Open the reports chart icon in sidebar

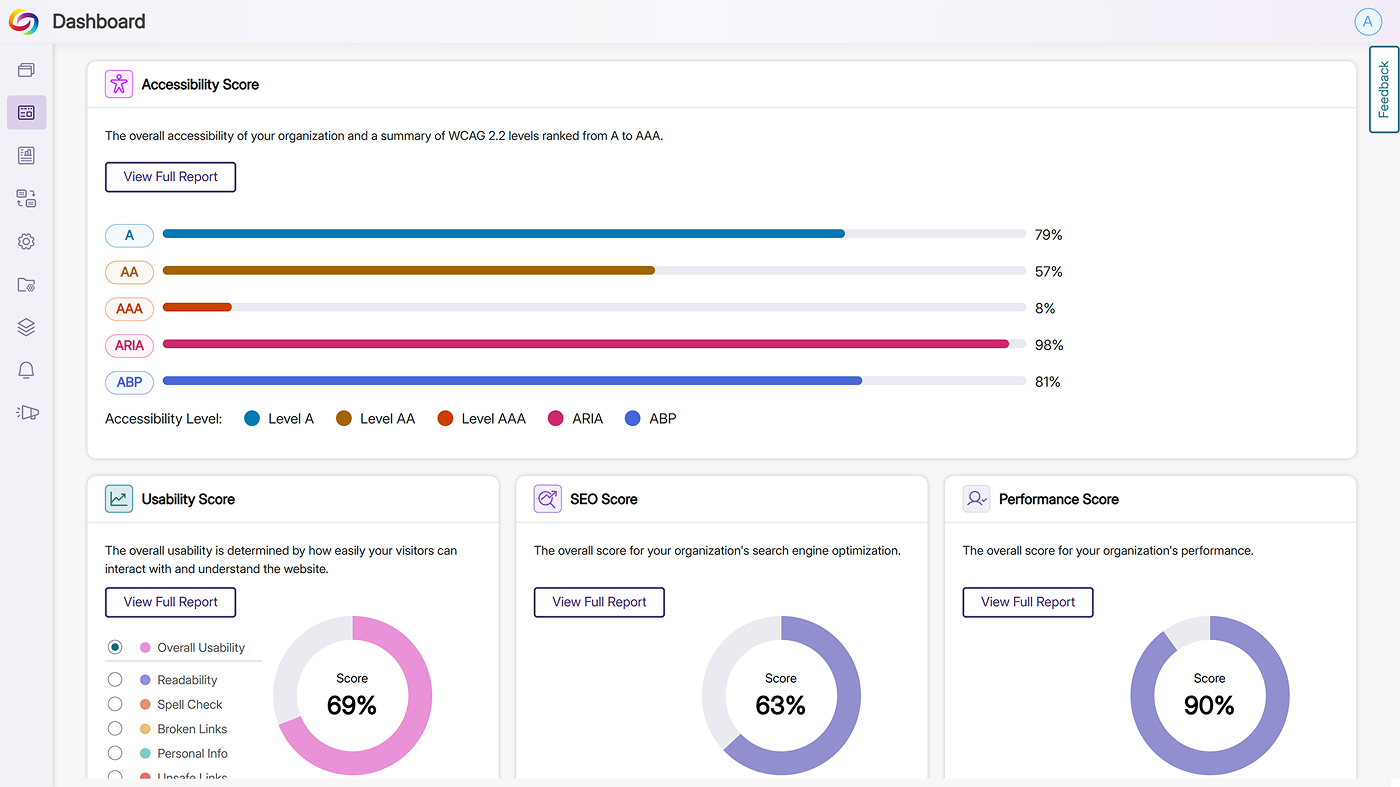26,155
